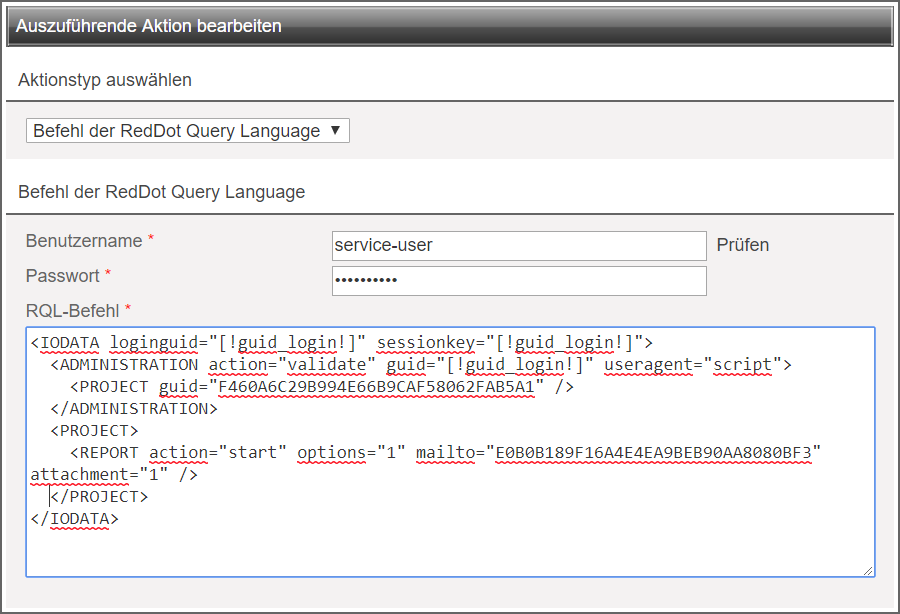
Task: Click the closing '</ADMINISTRATION>' tag line
Action: (x=134, y=409)
